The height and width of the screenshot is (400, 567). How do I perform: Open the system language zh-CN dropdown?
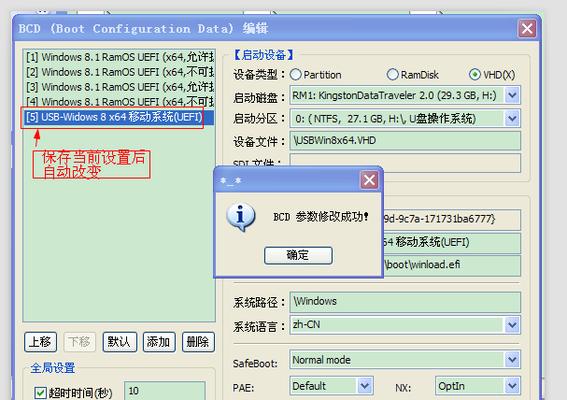tap(512, 325)
